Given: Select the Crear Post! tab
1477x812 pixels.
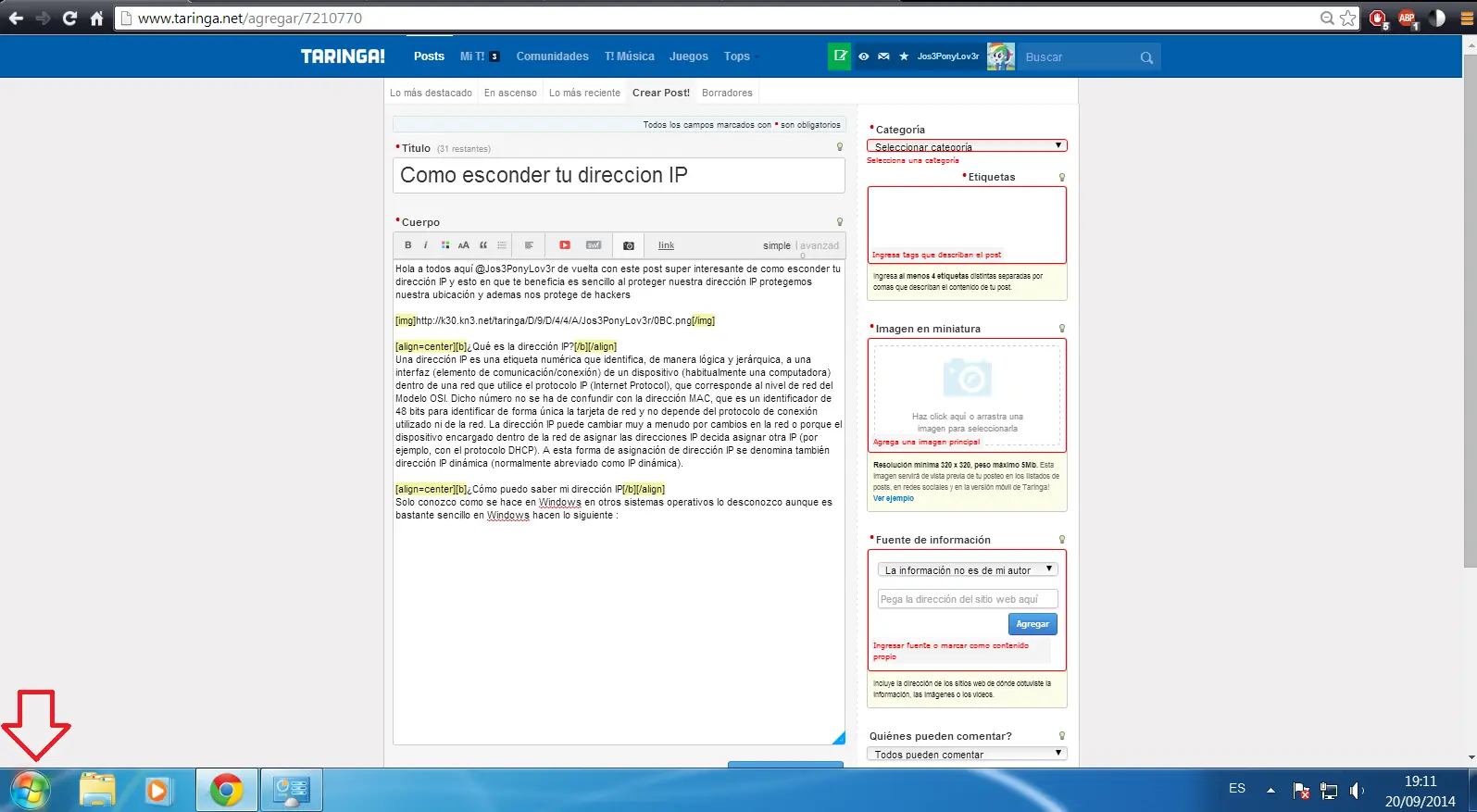Looking at the screenshot, I should tap(660, 93).
